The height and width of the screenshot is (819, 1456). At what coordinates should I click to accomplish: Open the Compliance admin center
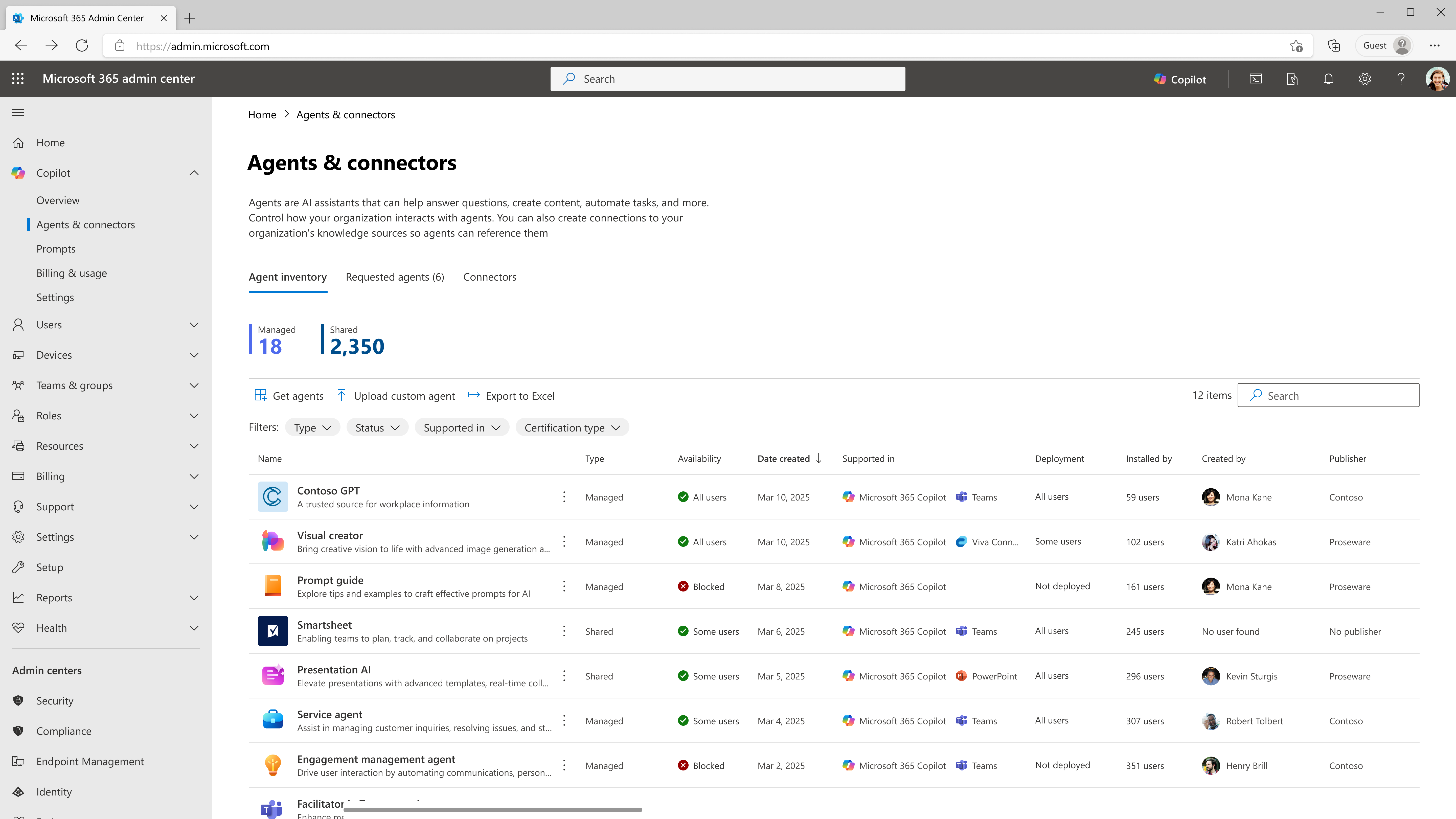64,731
